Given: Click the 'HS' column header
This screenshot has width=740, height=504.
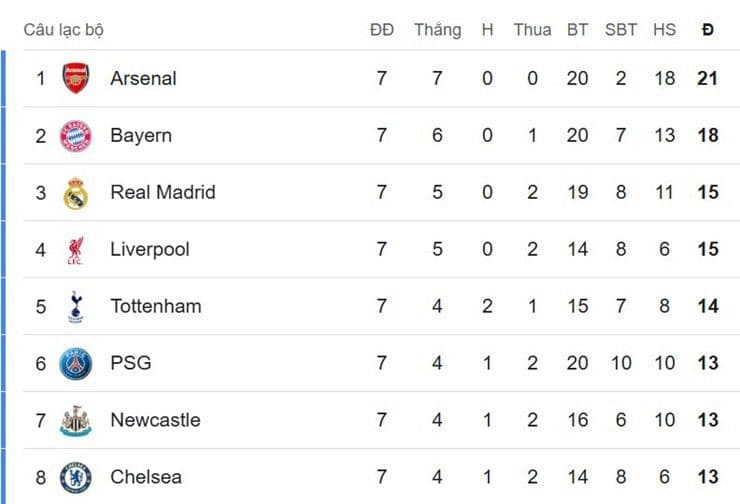Looking at the screenshot, I should (x=664, y=30).
